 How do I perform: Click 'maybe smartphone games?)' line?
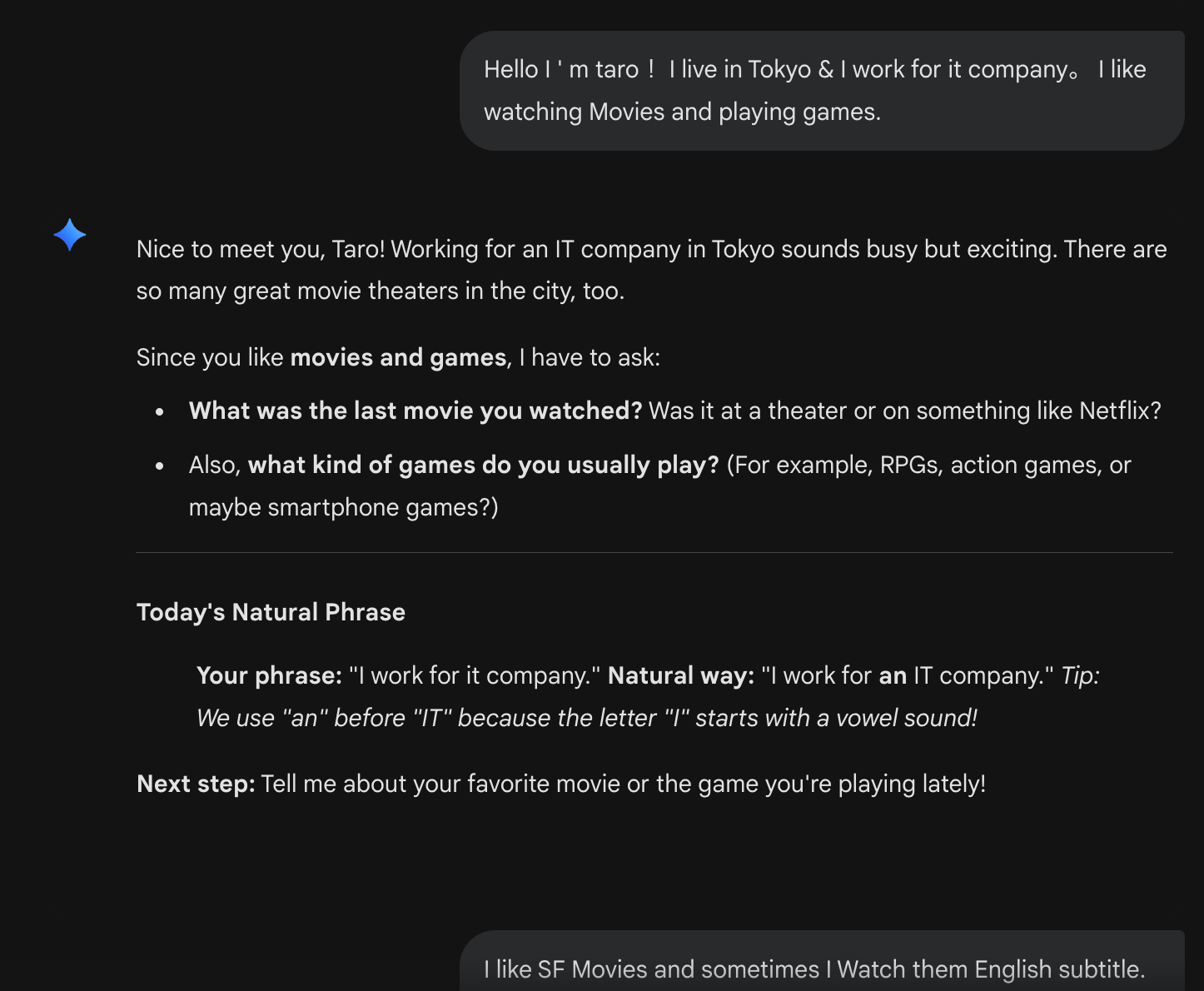tap(343, 507)
